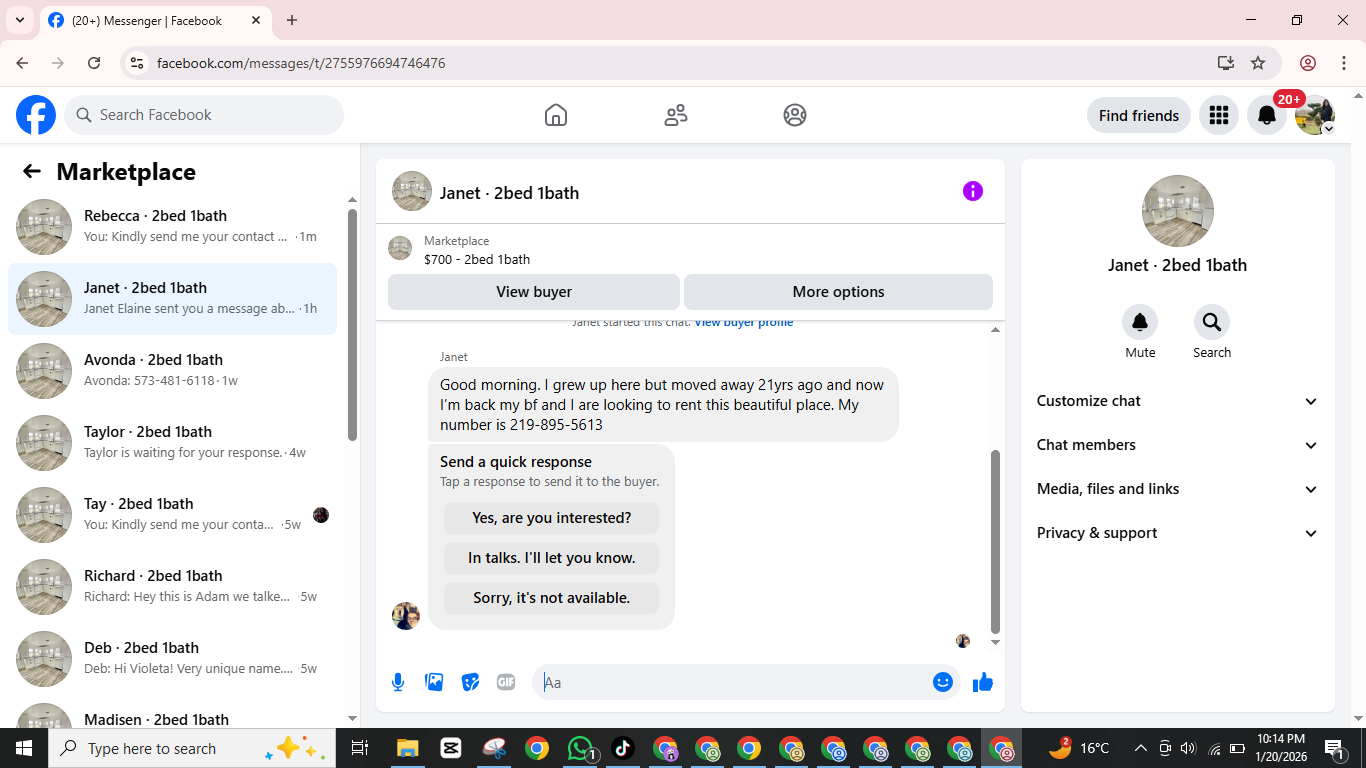Open the Deb · 2bed 1bath conversation
This screenshot has width=1366, height=768.
pos(172,659)
